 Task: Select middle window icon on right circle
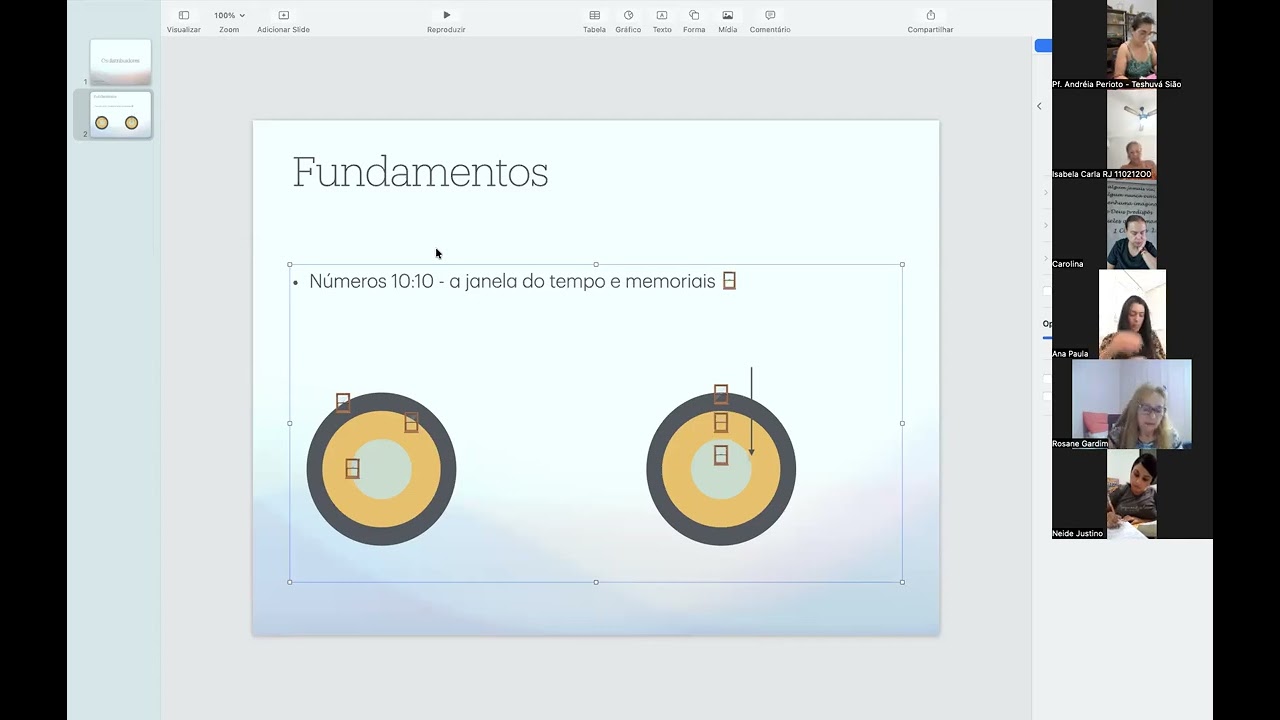point(721,423)
